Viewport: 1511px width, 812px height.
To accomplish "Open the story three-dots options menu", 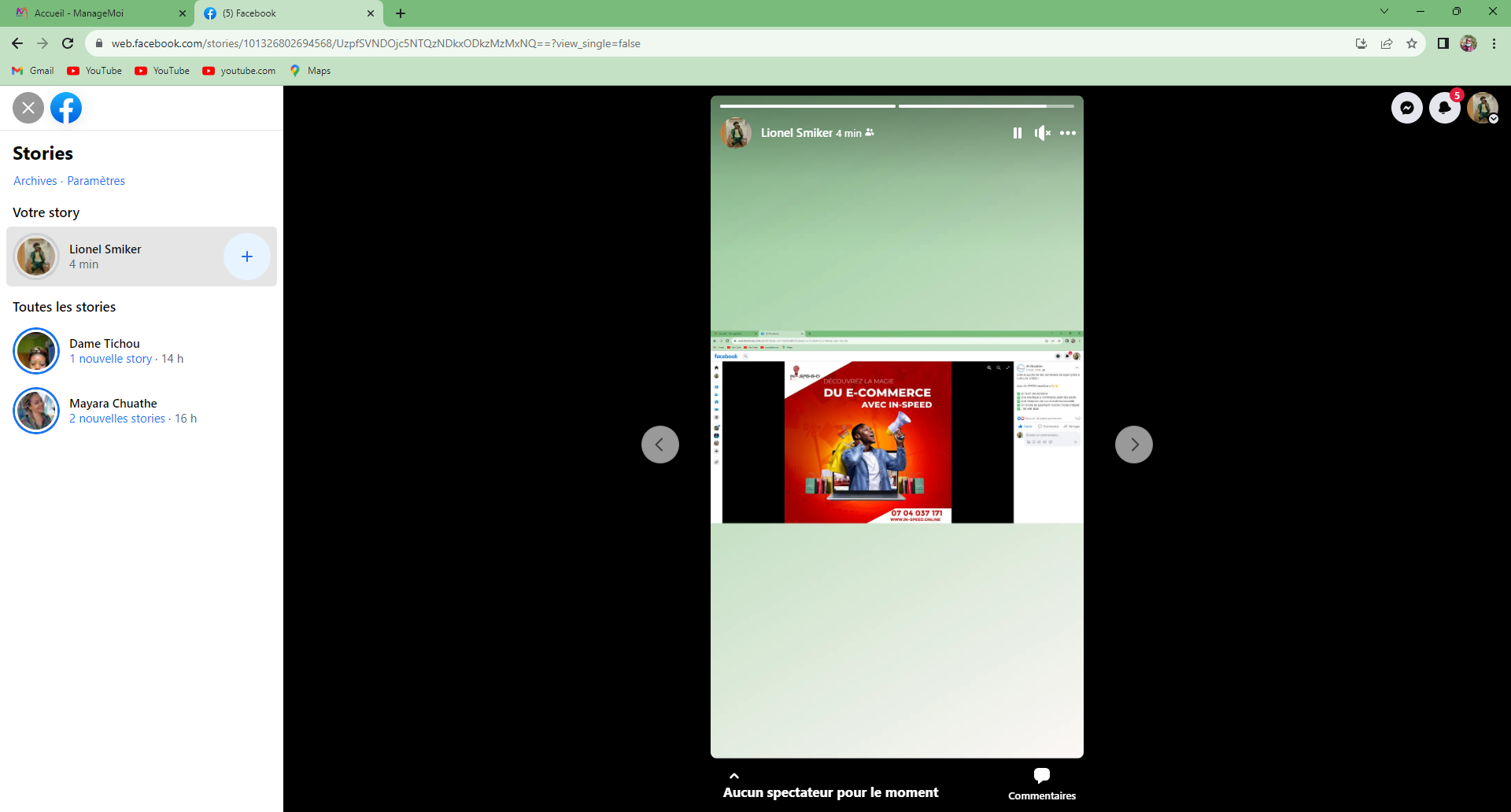I will [x=1067, y=133].
